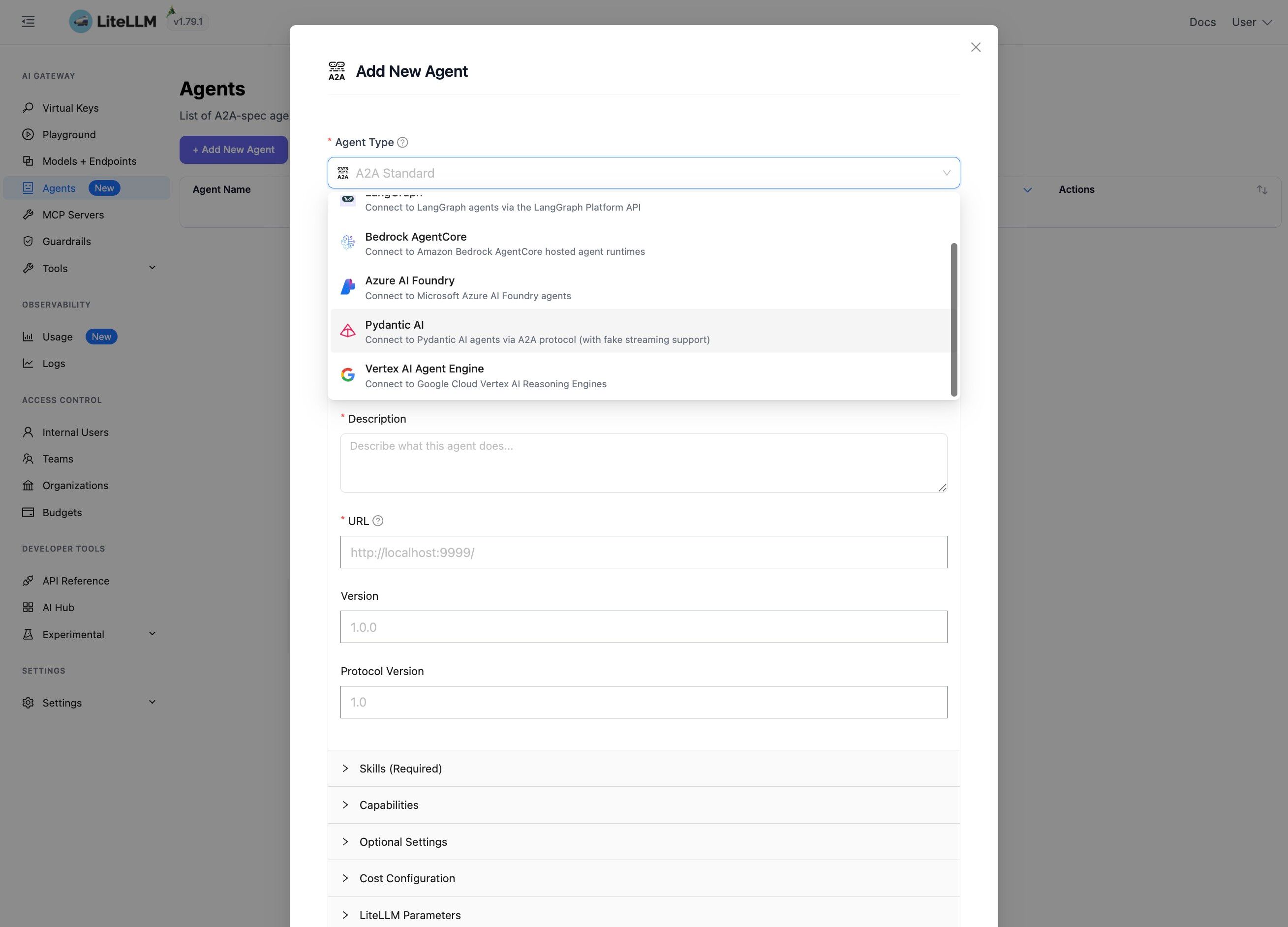Click the Agent Name column header
Screen dimensions: 1288x927
coord(221,190)
